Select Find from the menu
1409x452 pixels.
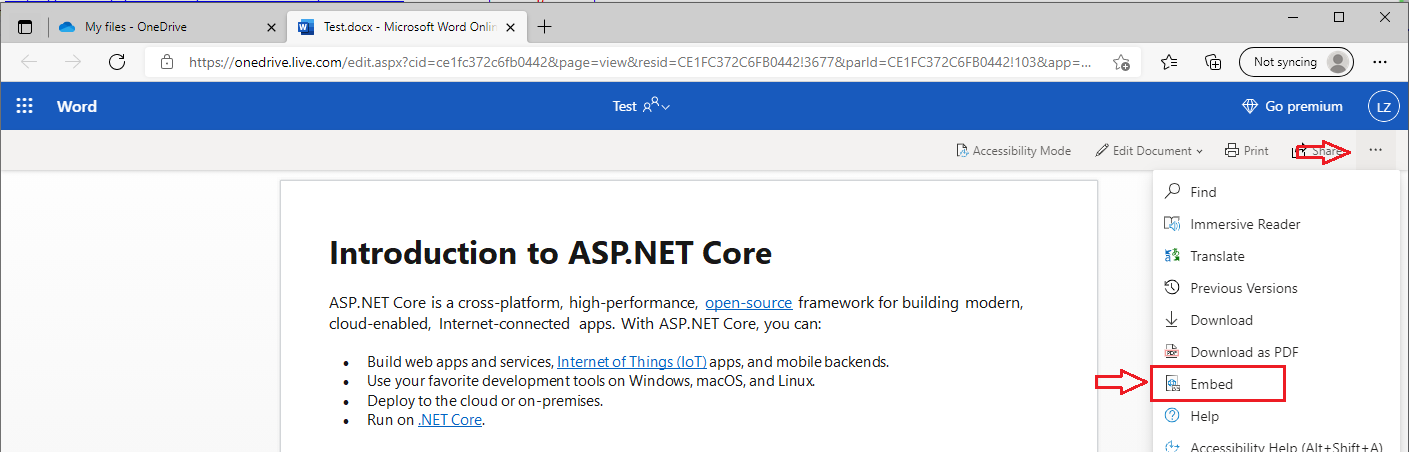[1276, 192]
